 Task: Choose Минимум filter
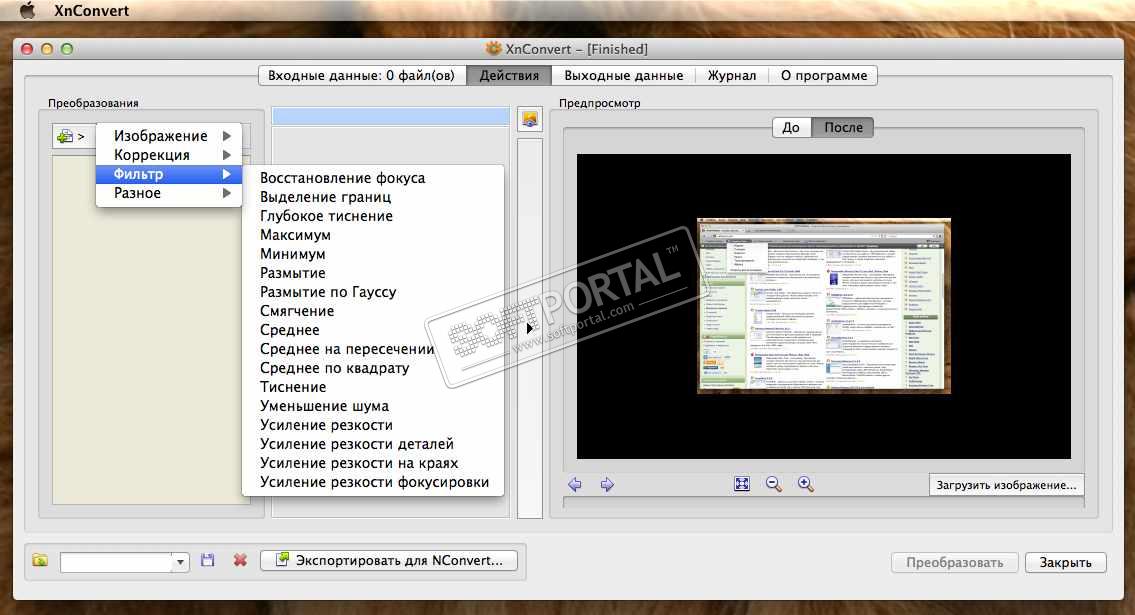click(373, 254)
